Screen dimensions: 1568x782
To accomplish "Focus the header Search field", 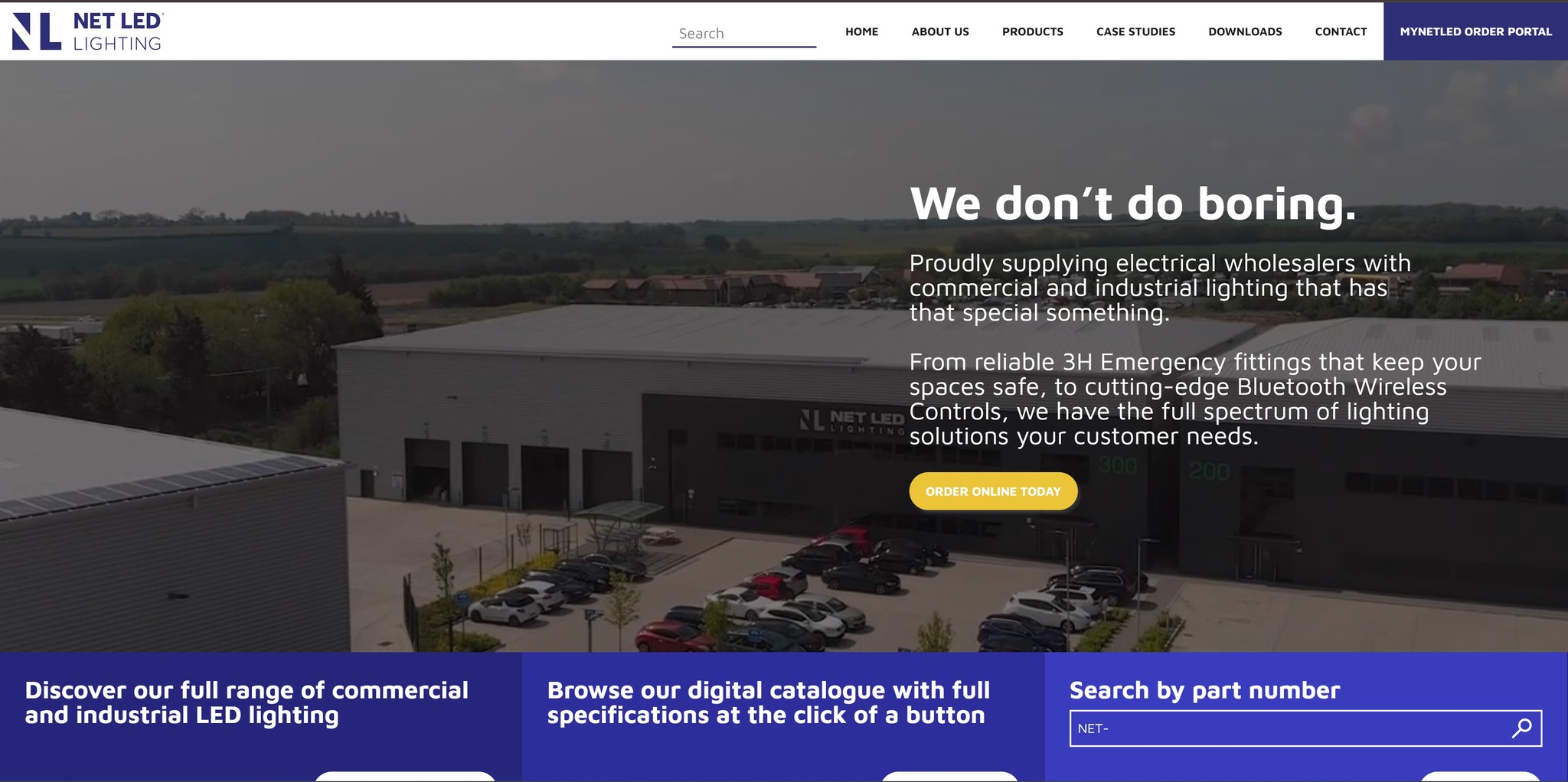I will click(x=744, y=34).
